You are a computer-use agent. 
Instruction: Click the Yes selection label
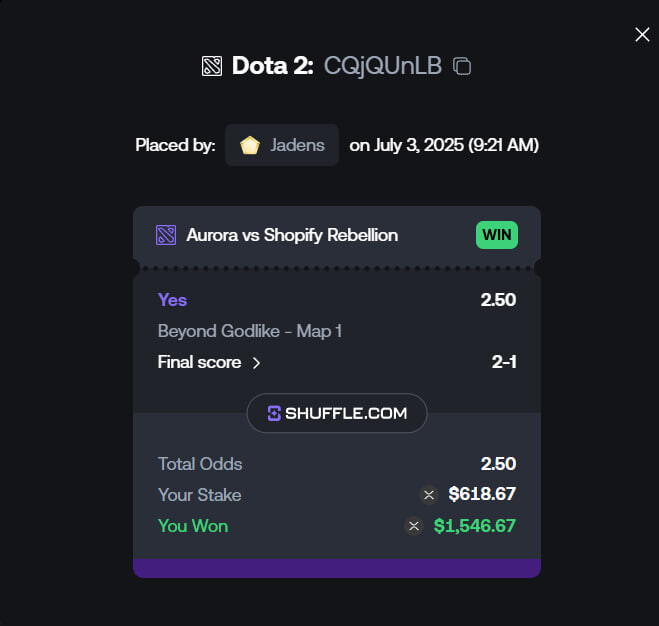[x=172, y=300]
